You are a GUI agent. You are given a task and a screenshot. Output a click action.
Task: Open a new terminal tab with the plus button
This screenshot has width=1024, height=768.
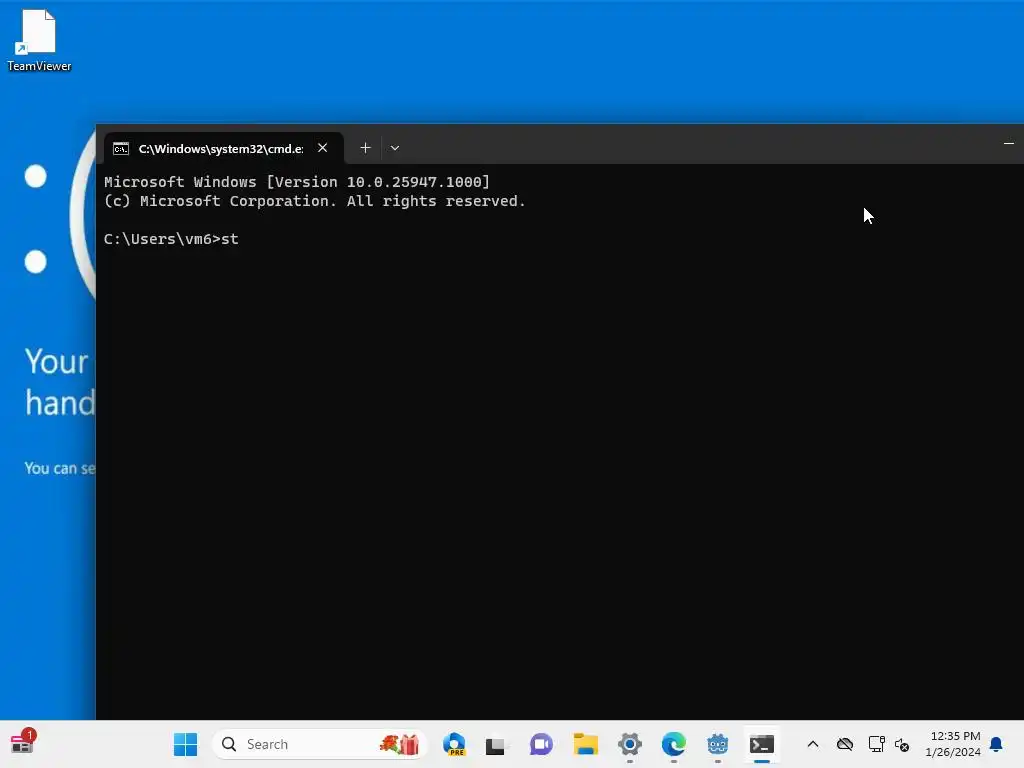click(365, 148)
